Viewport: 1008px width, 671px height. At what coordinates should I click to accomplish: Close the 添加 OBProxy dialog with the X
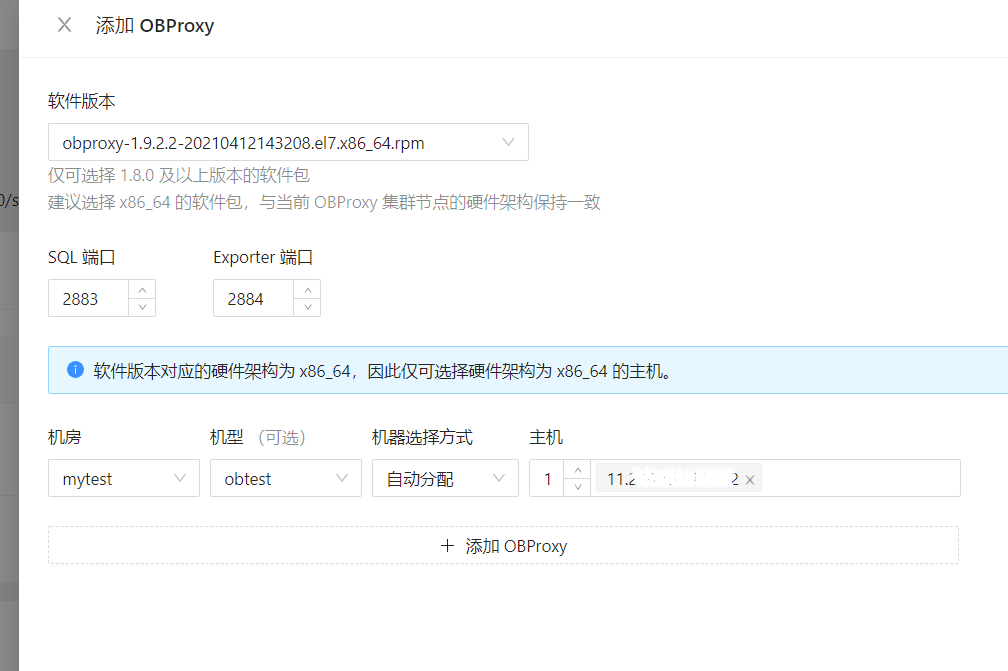coord(64,25)
